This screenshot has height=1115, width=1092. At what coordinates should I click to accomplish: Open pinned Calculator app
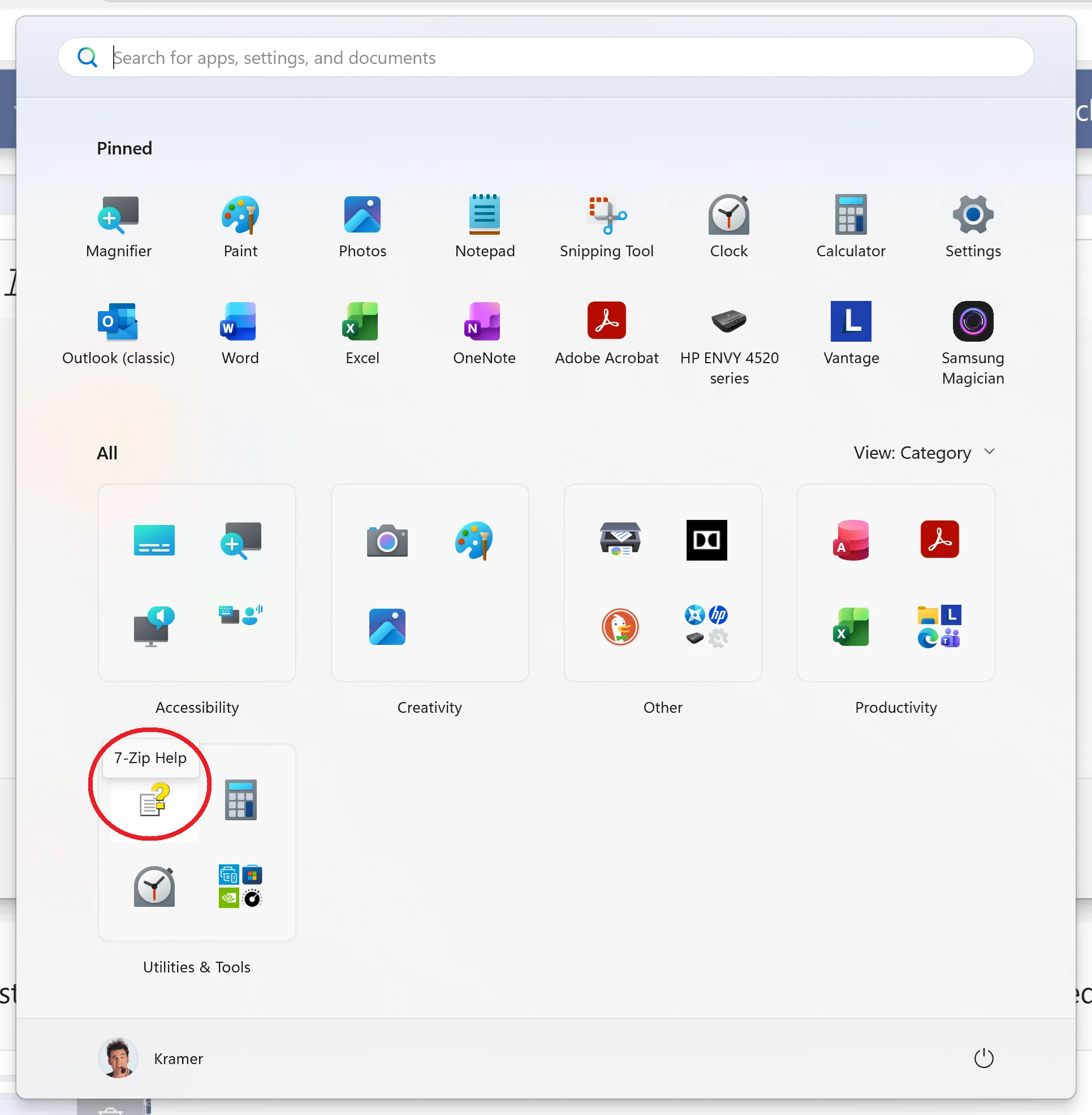[851, 228]
